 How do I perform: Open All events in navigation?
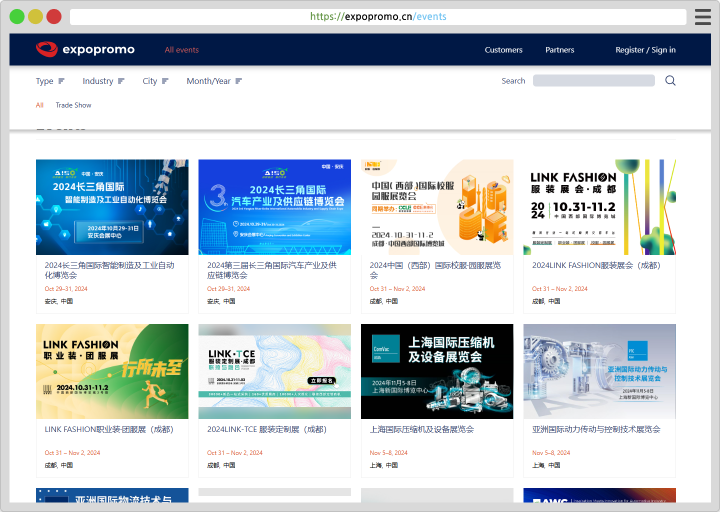(x=181, y=50)
